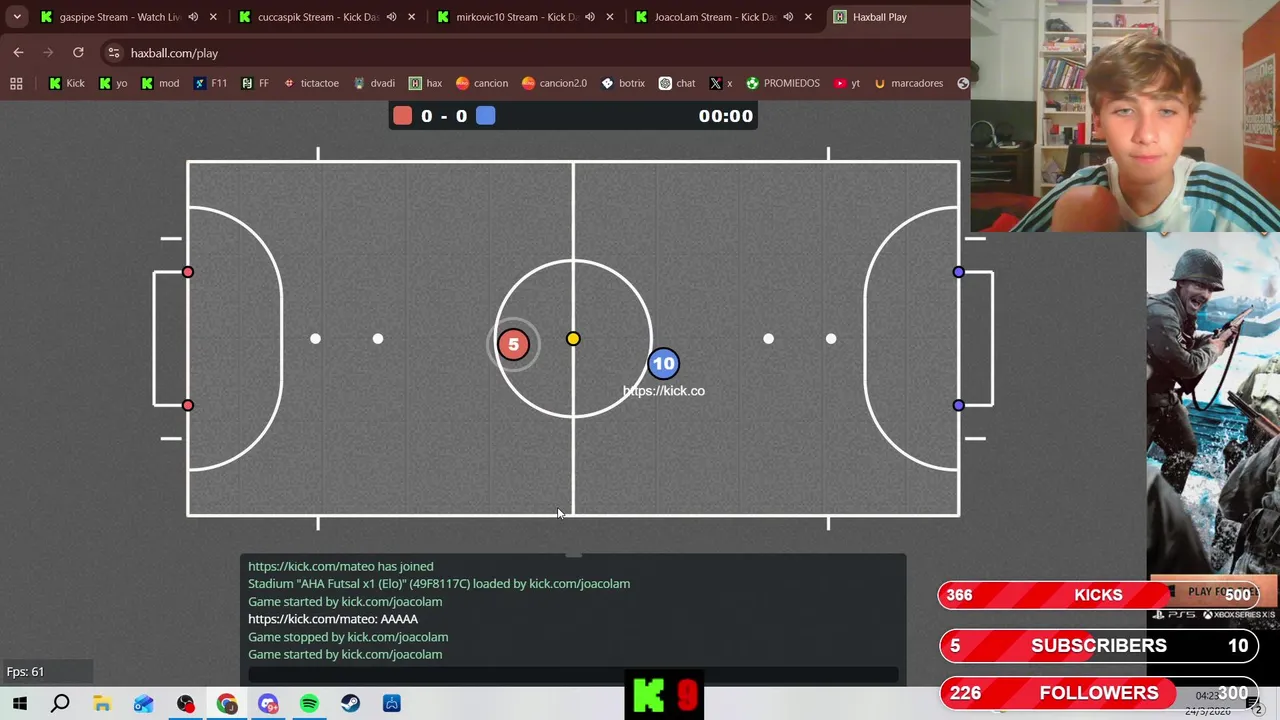Viewport: 1280px width, 720px height.
Task: Open the Kick bookmark
Action: click(x=66, y=83)
